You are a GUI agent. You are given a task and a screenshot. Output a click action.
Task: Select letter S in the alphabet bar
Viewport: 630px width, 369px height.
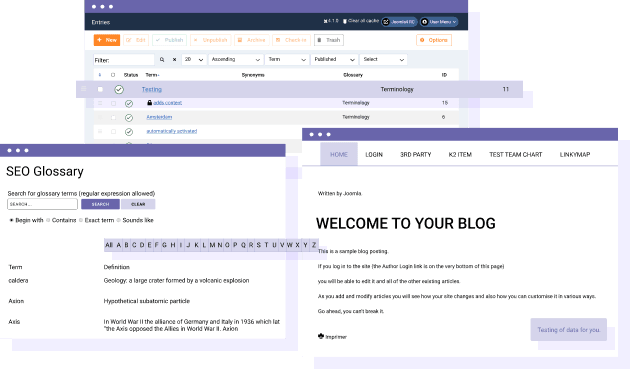pos(258,245)
